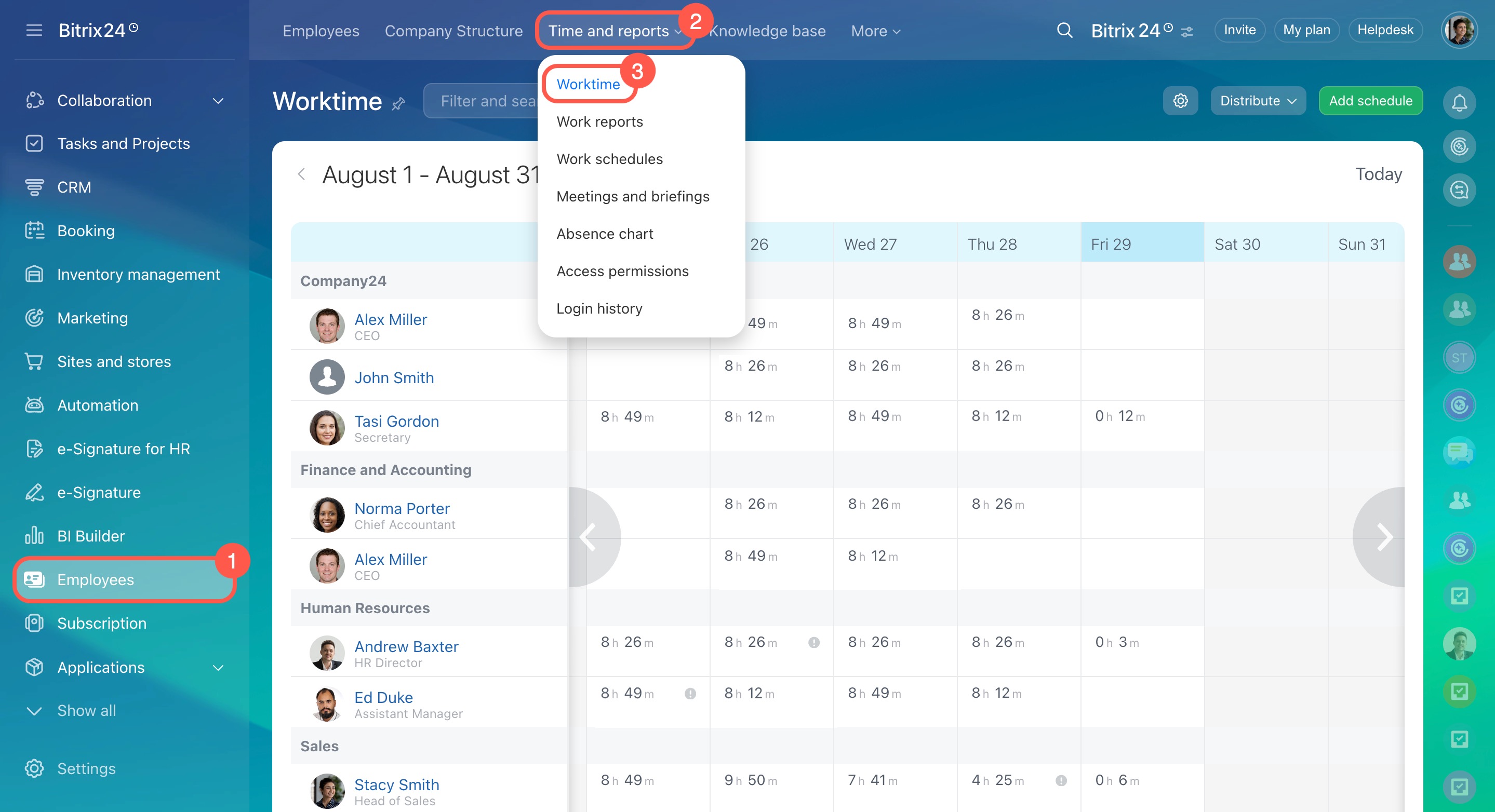This screenshot has height=812, width=1495.
Task: Open Norma Porter's profile link
Action: 402,509
